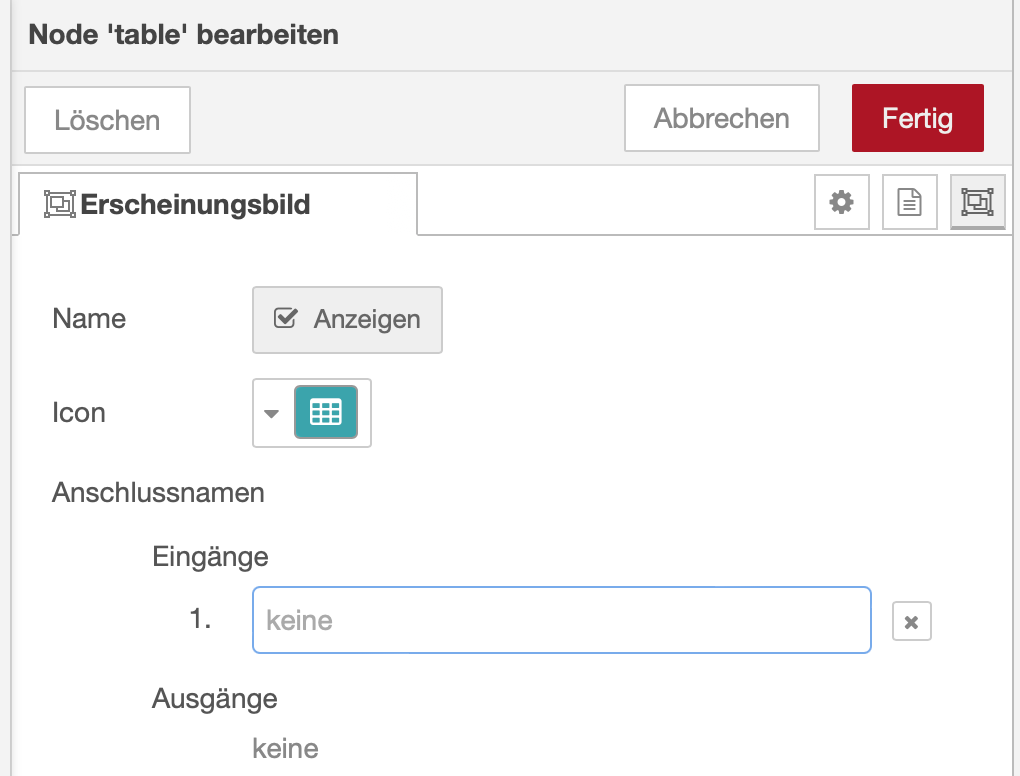
Task: Click the Anschlussnamen section label
Action: coord(158,492)
